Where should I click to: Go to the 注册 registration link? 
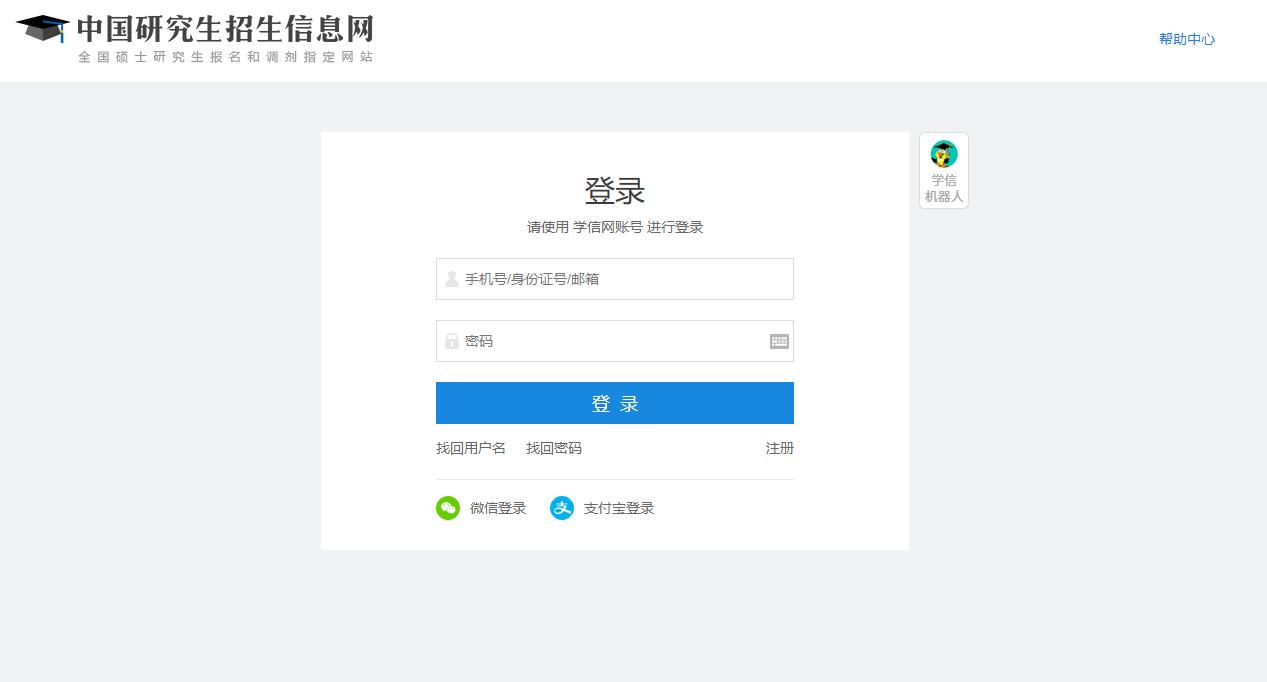(780, 448)
